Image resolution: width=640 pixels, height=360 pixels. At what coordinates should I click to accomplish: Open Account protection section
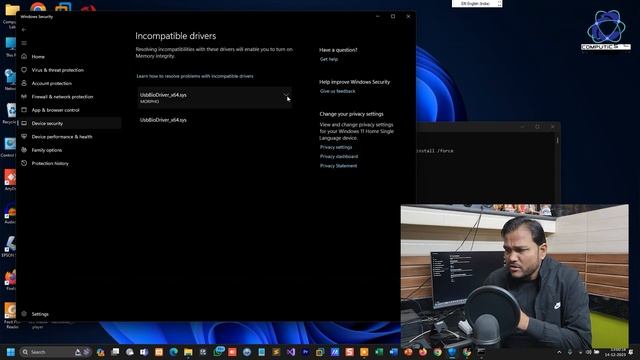(51, 83)
